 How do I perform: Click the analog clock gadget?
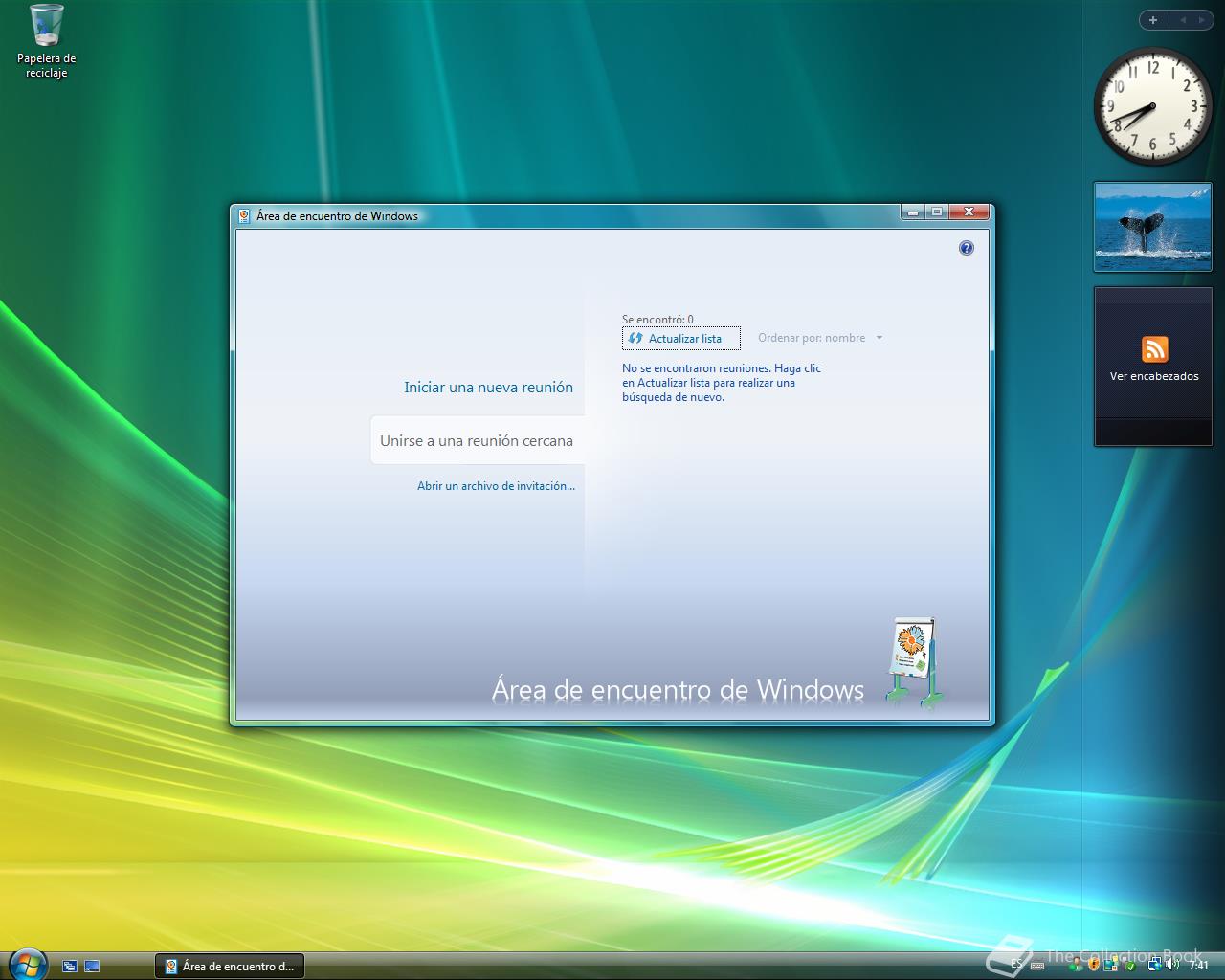(1152, 106)
